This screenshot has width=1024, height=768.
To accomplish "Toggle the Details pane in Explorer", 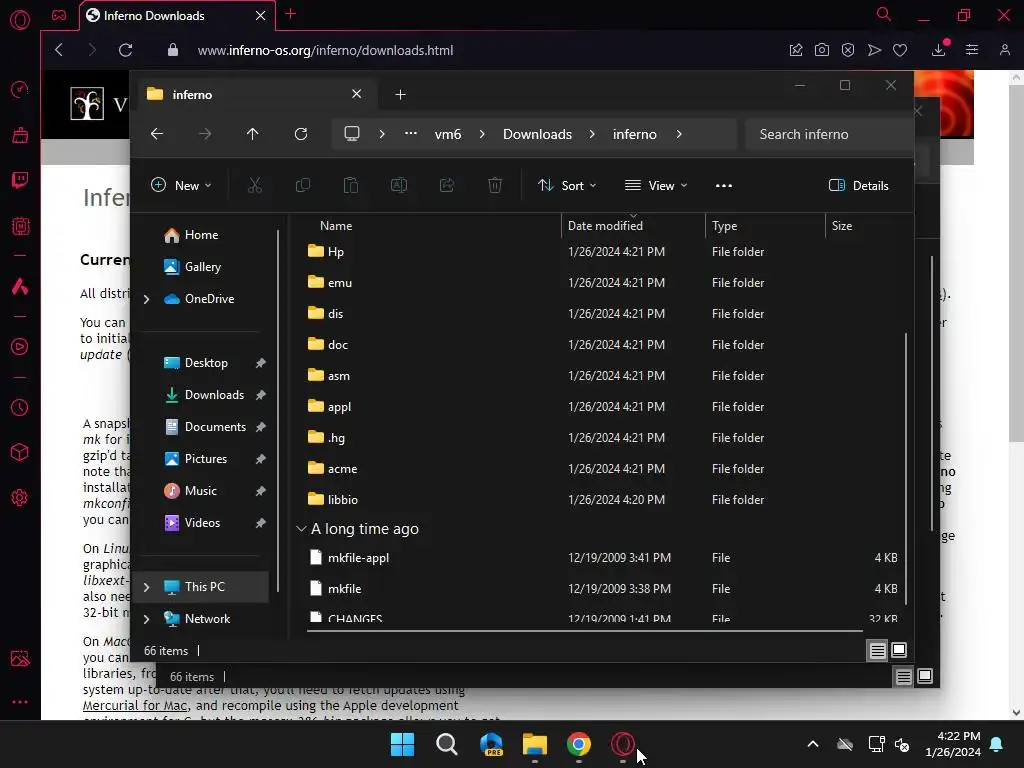I will coord(858,185).
